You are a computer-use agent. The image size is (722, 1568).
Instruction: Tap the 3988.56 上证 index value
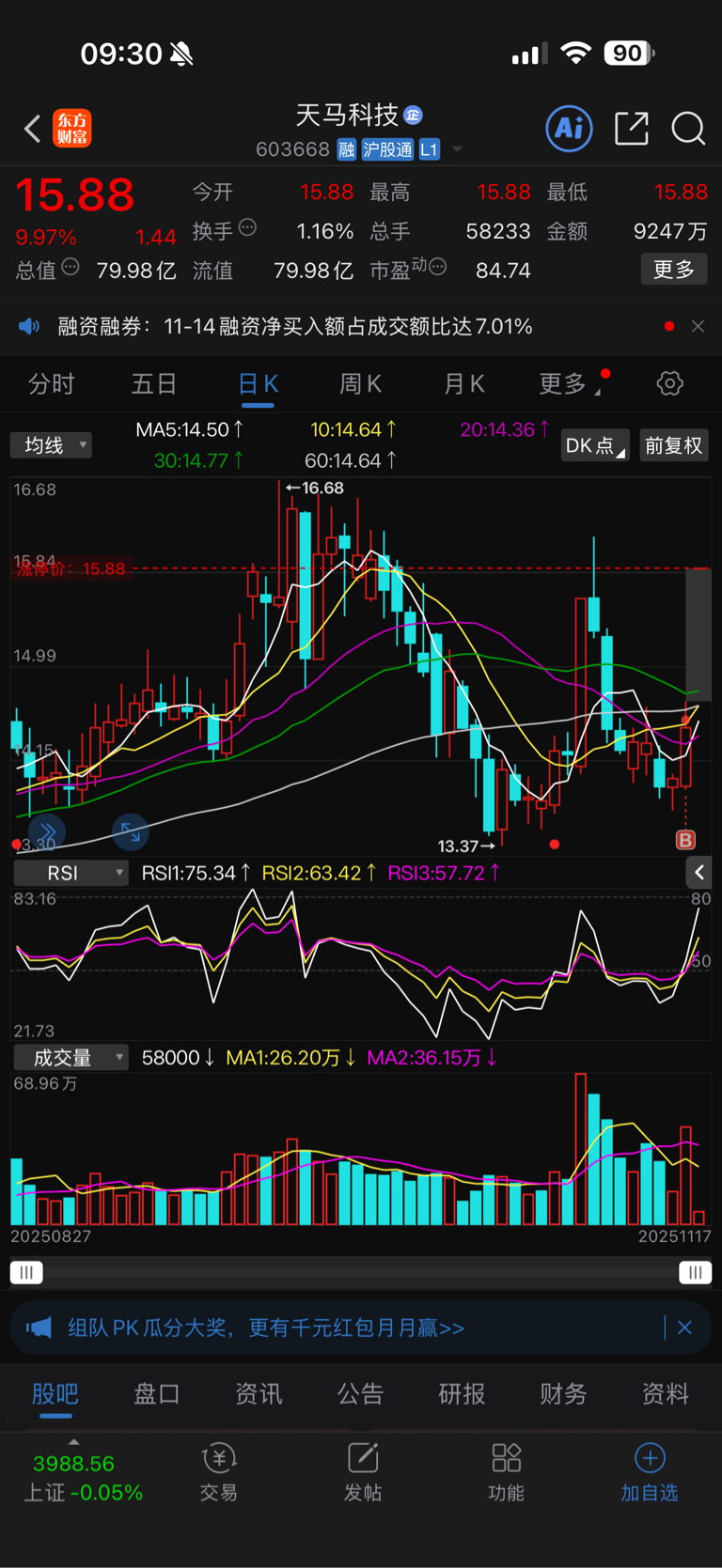pyautogui.click(x=73, y=1464)
